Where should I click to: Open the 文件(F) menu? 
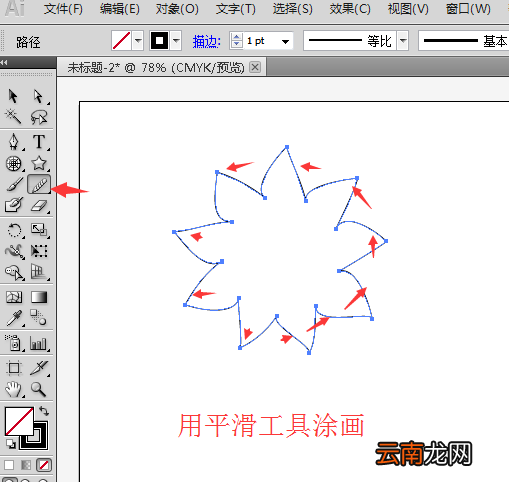63,9
